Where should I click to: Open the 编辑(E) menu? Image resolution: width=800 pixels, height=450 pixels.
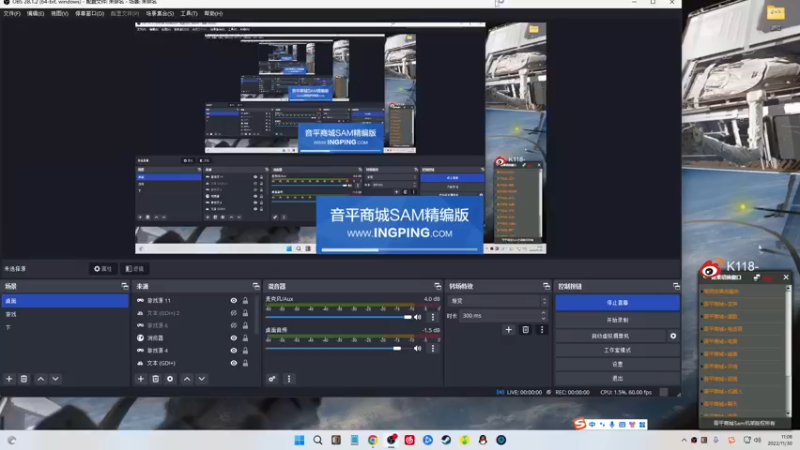[x=35, y=13]
